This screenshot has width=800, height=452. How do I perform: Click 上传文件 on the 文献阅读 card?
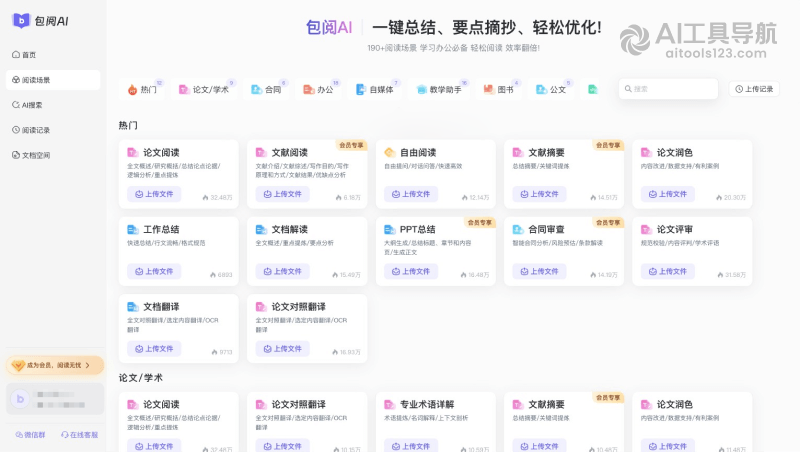[283, 194]
